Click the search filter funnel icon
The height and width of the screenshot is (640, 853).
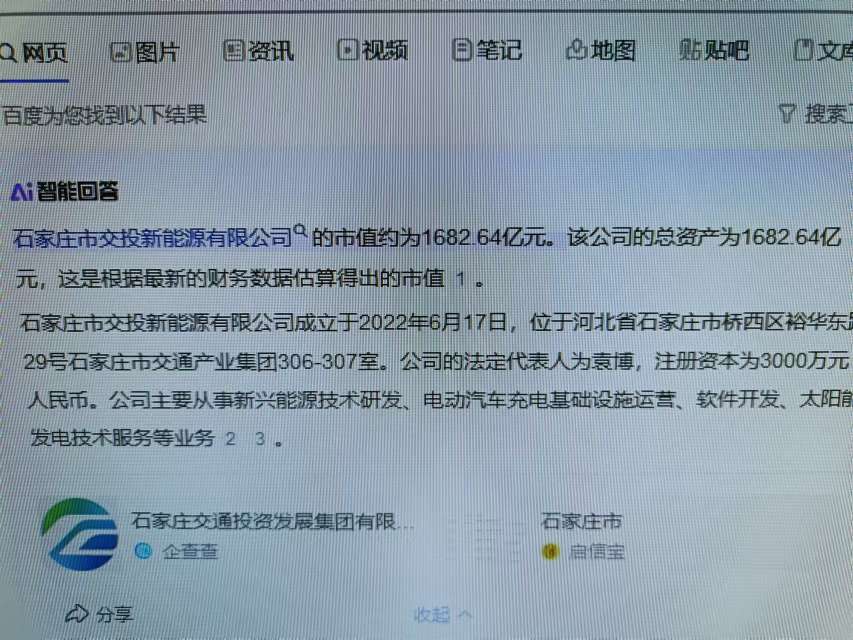(787, 113)
